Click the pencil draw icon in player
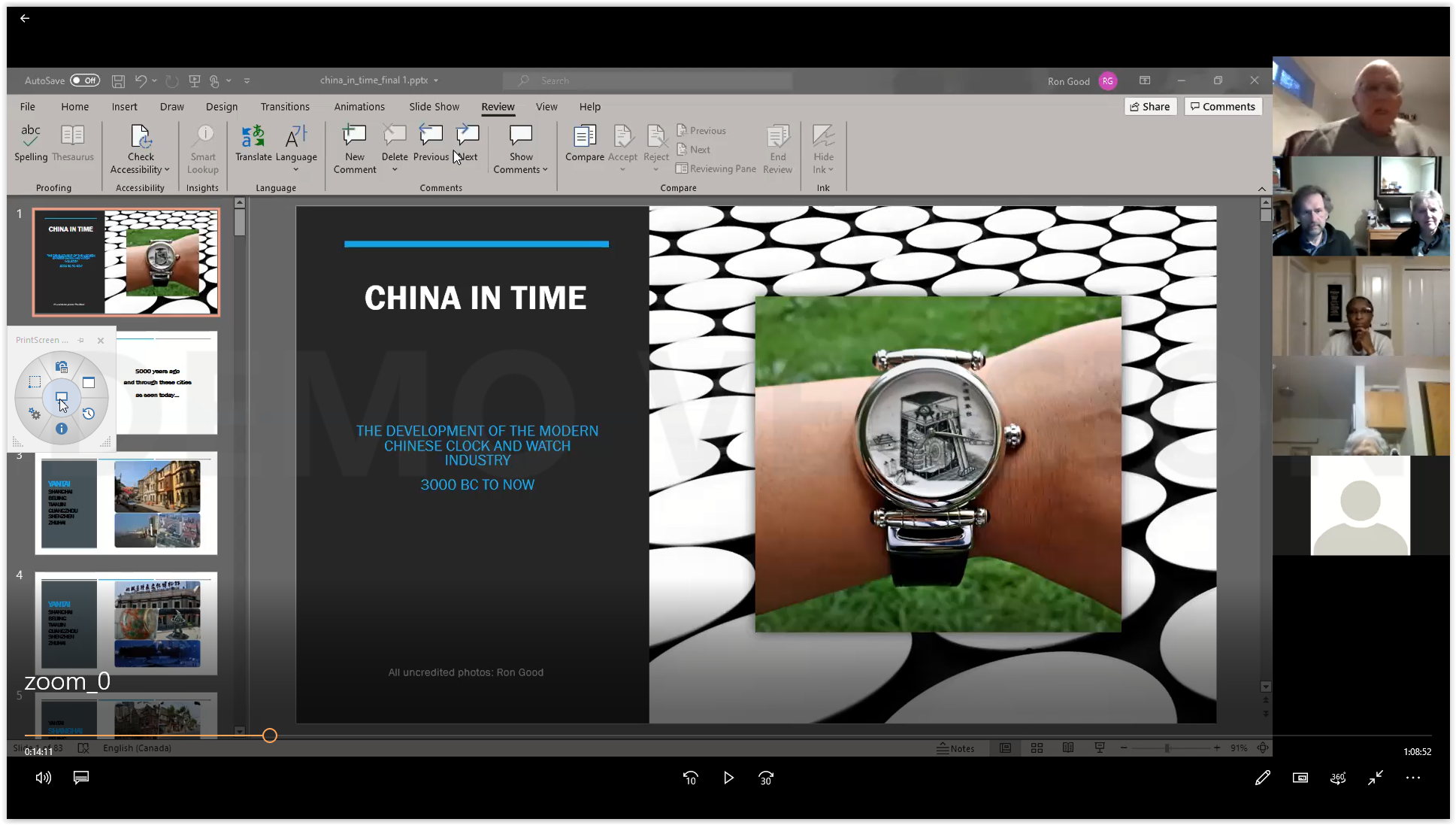The width and height of the screenshot is (1456, 825). click(x=1262, y=778)
